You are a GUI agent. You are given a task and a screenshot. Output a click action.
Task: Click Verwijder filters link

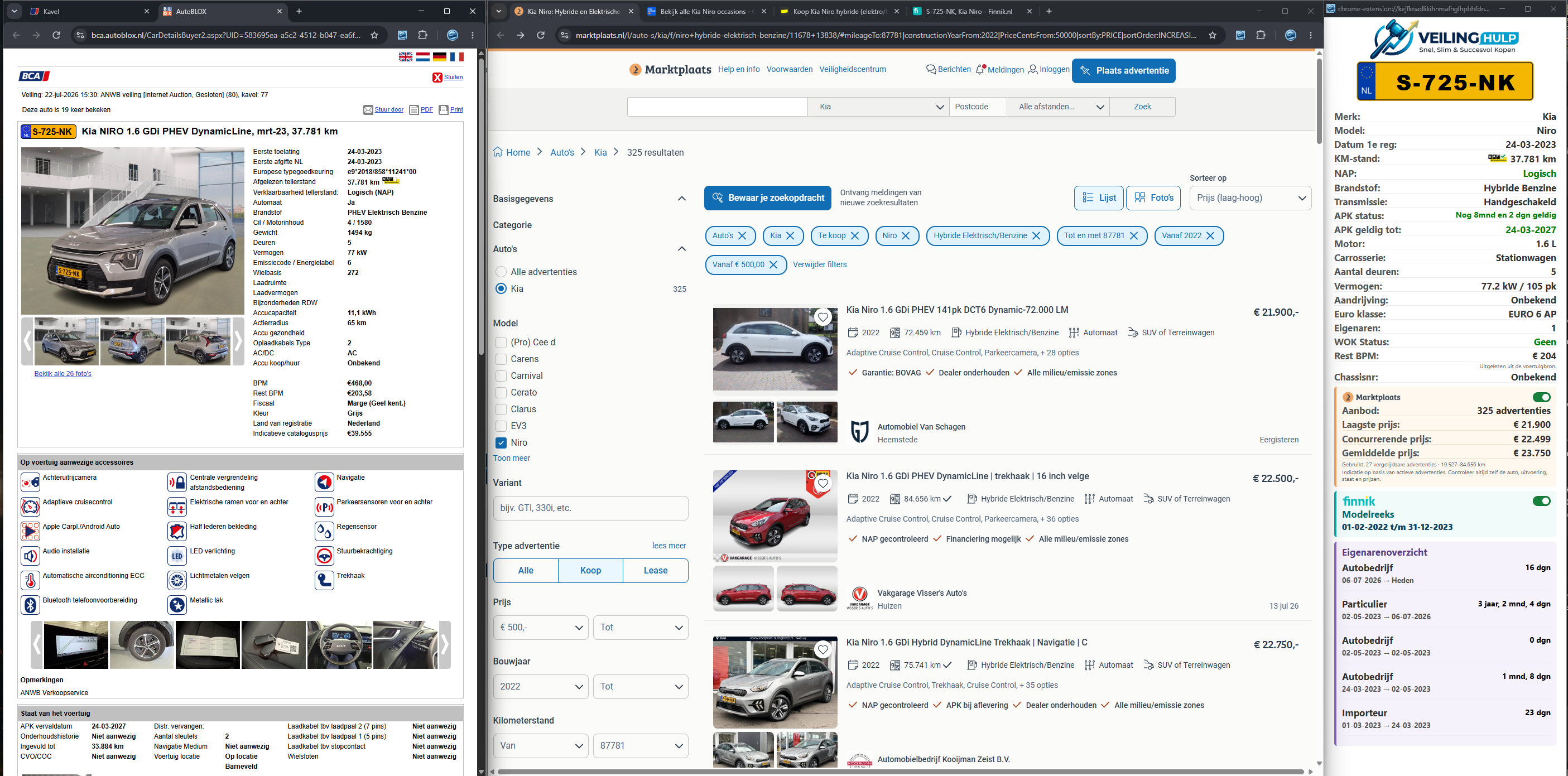click(819, 264)
